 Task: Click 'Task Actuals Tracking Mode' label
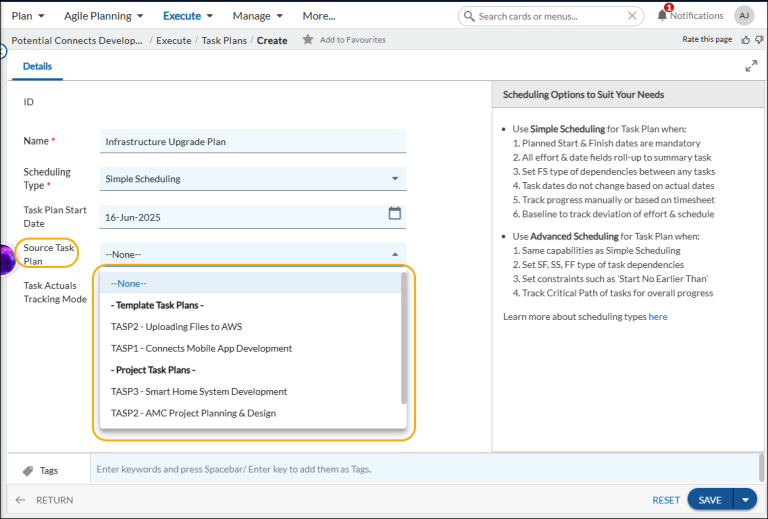point(55,292)
